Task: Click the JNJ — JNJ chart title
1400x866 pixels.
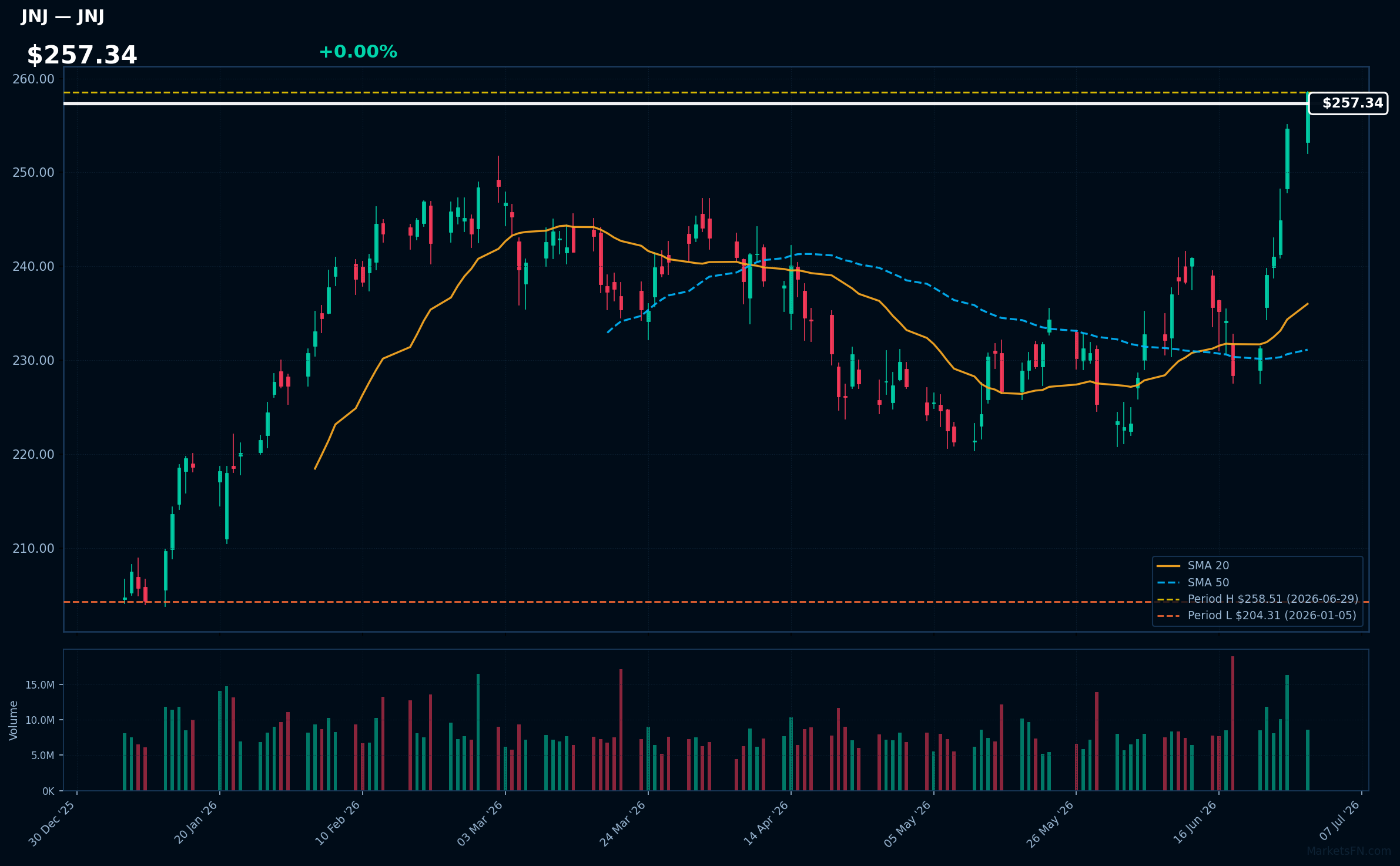Action: (62, 16)
